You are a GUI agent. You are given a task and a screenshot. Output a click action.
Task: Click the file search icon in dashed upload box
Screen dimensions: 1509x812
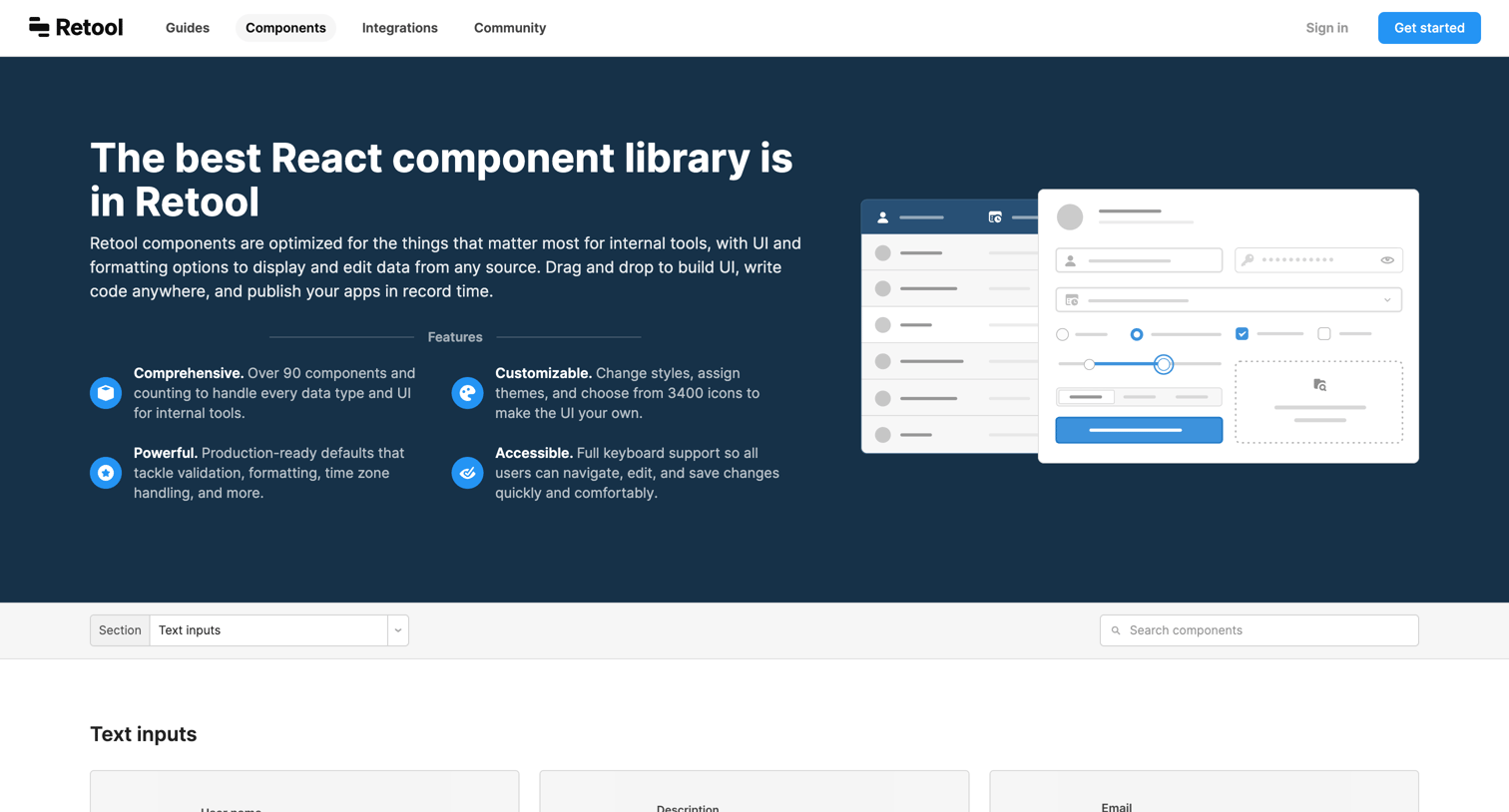coord(1319,385)
